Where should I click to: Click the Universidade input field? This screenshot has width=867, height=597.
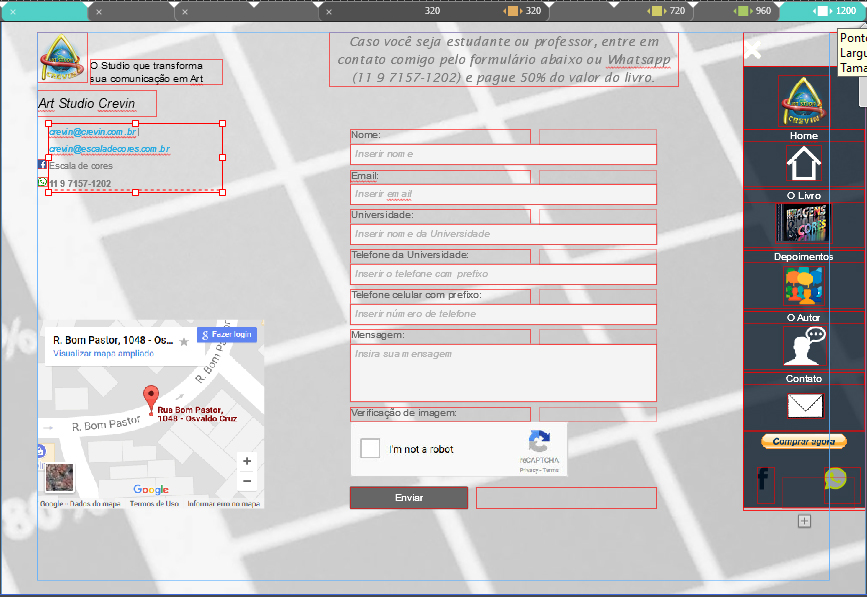(503, 234)
